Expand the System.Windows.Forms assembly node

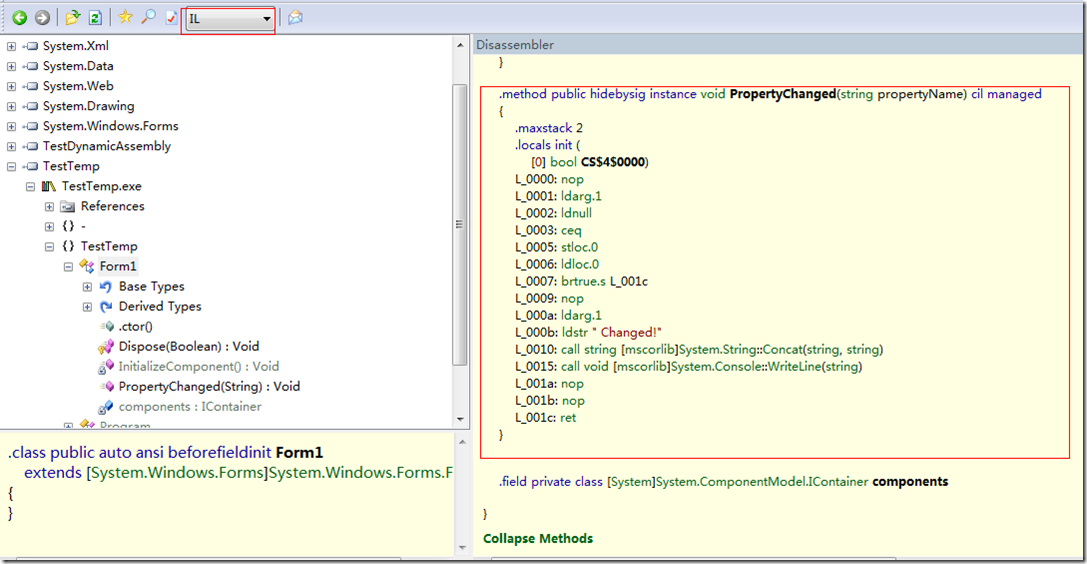tap(11, 127)
